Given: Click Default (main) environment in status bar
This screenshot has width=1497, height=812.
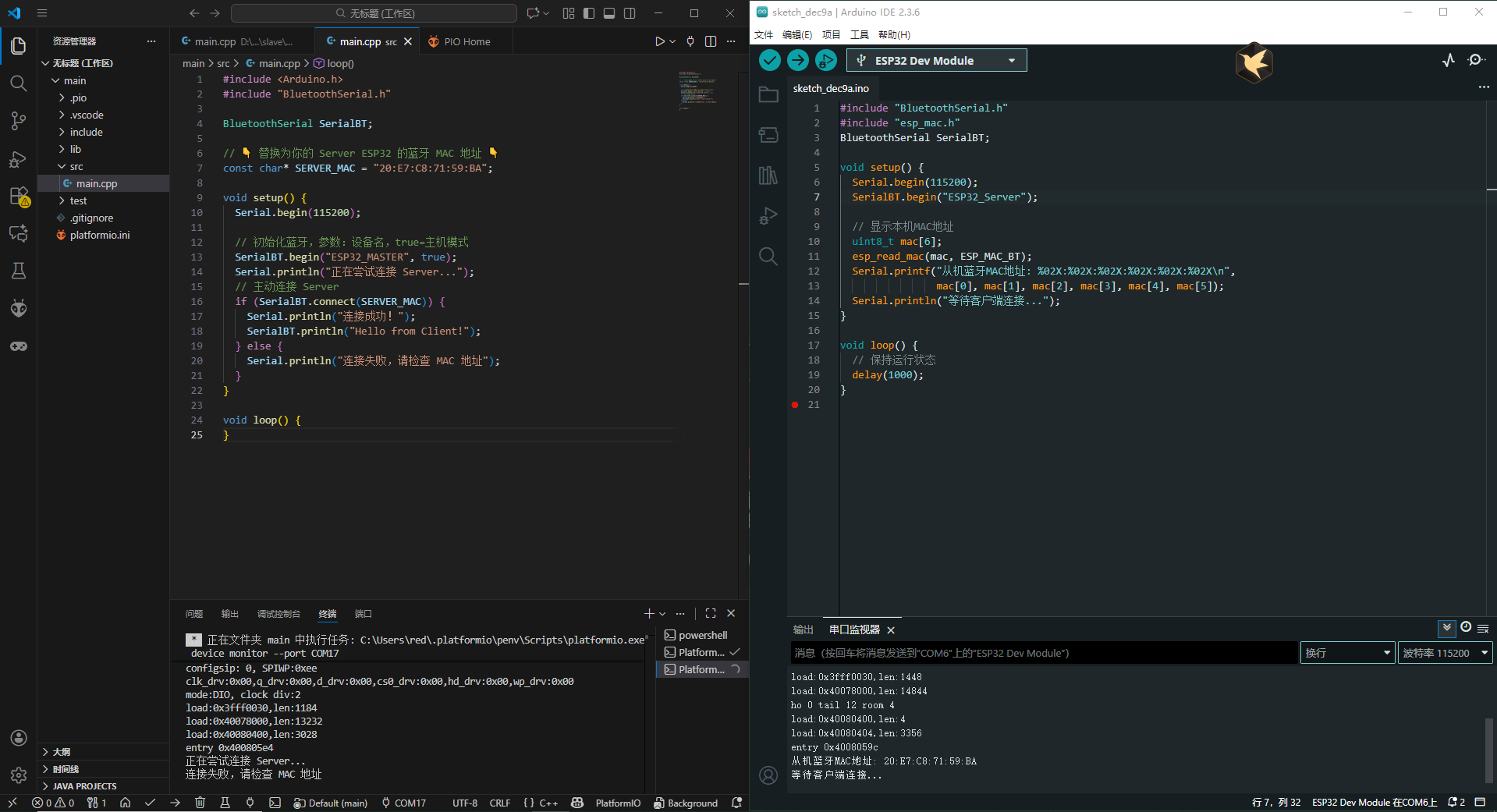Looking at the screenshot, I should pos(331,803).
